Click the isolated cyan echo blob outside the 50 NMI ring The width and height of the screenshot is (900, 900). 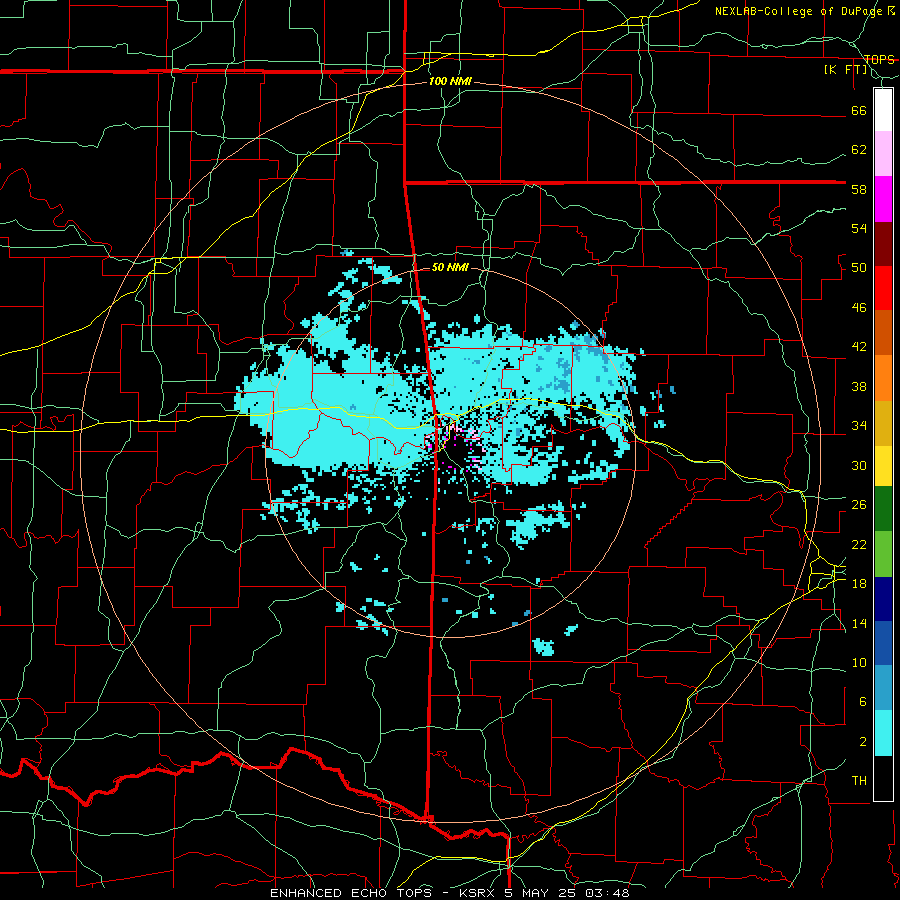coord(544,647)
